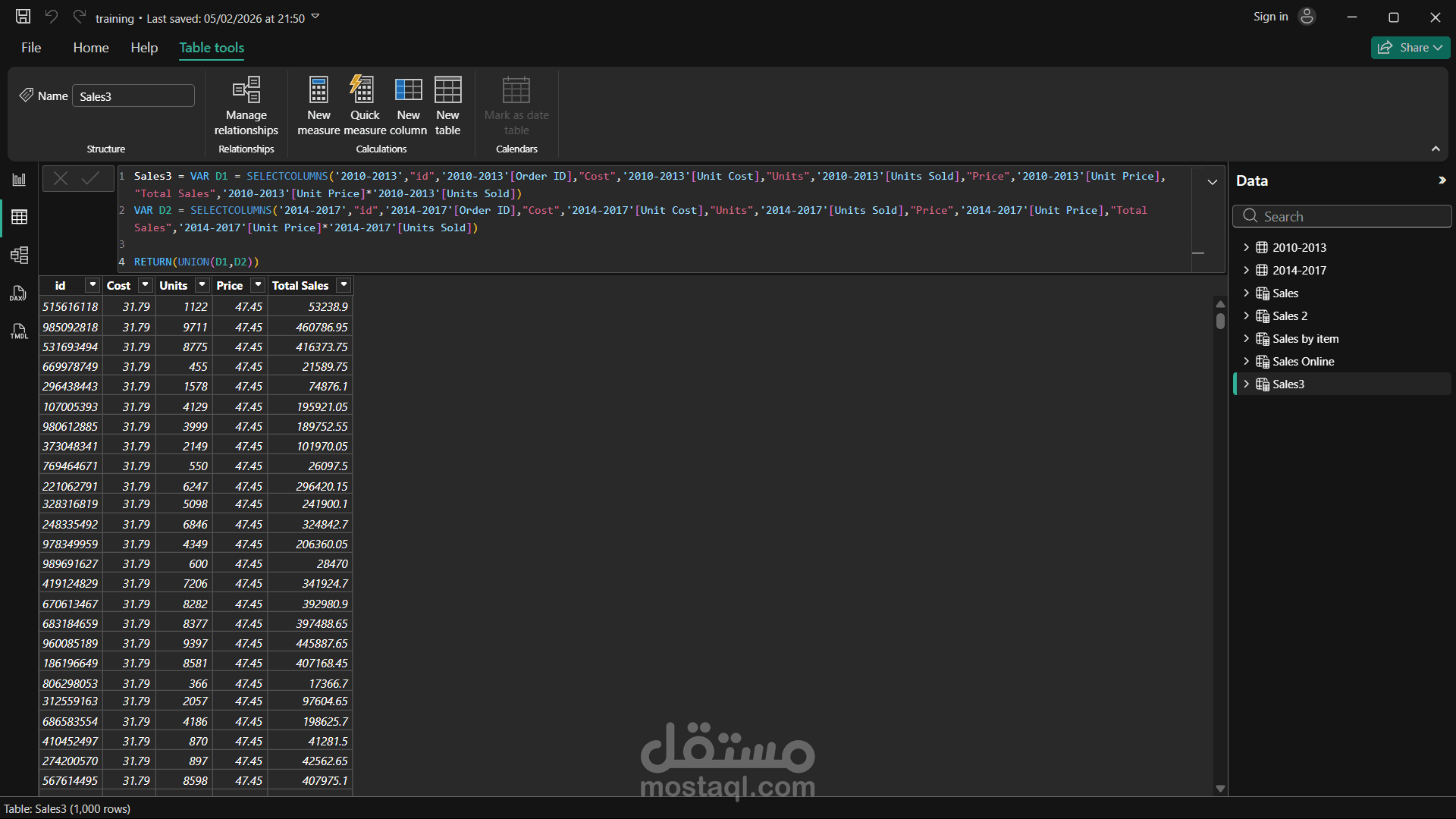Cancel formula edit with X
The width and height of the screenshot is (1456, 819).
coord(61,178)
